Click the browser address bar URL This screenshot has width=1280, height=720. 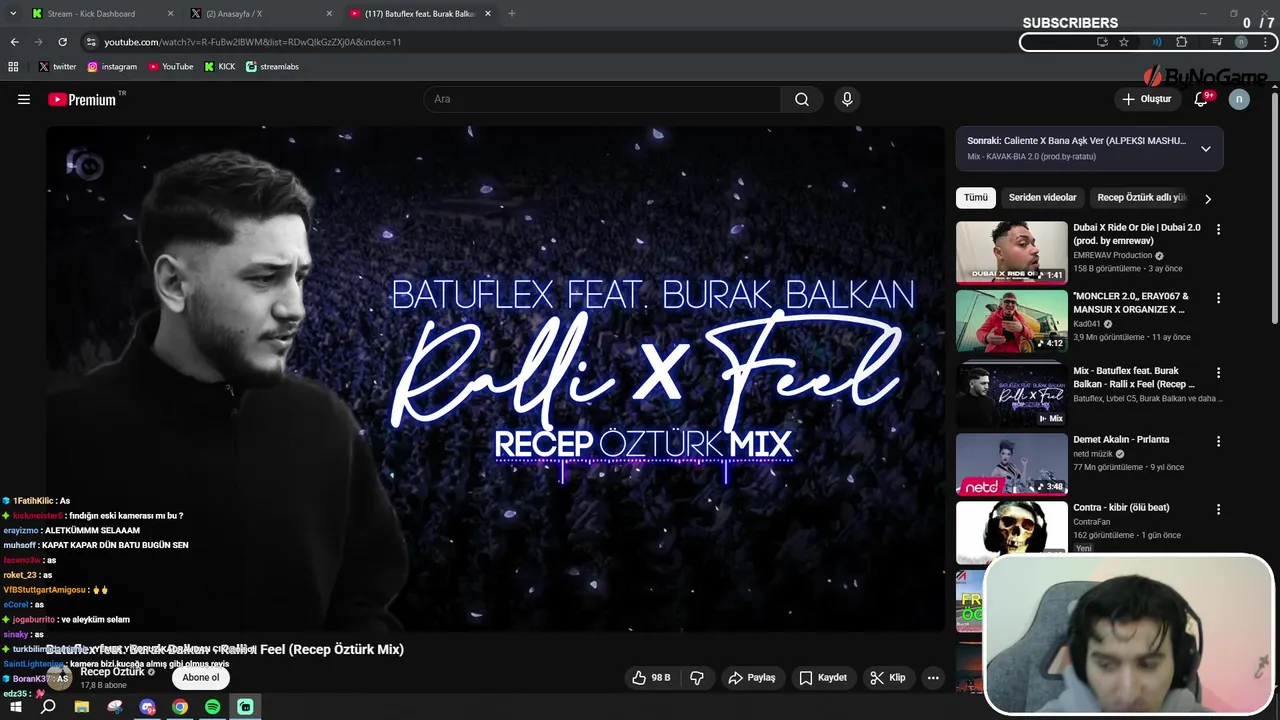[253, 42]
